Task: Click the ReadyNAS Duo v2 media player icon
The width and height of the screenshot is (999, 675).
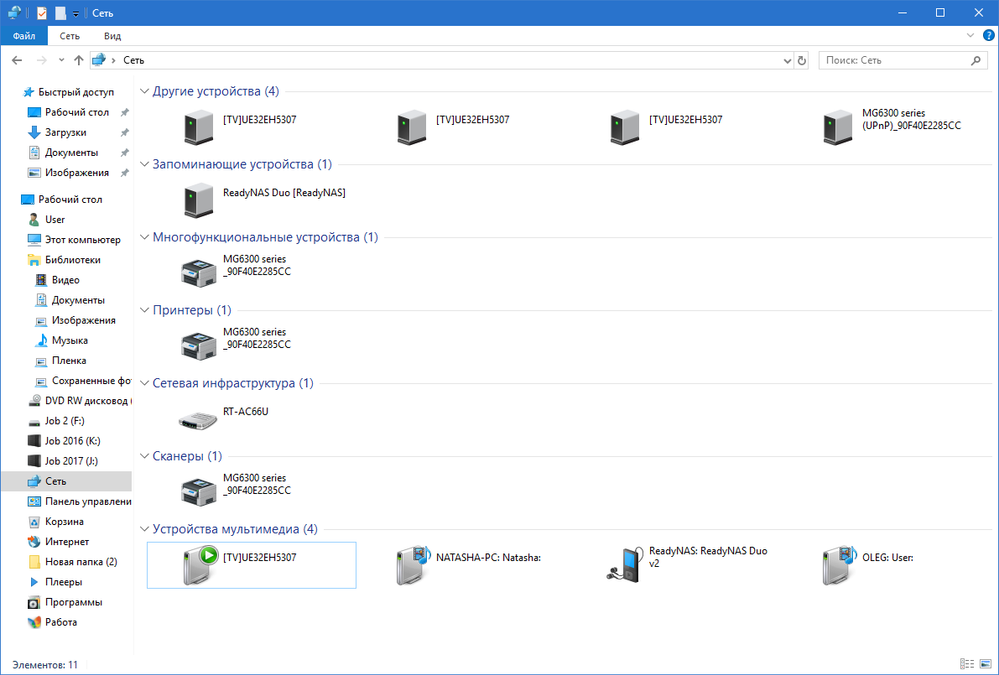Action: tap(624, 565)
